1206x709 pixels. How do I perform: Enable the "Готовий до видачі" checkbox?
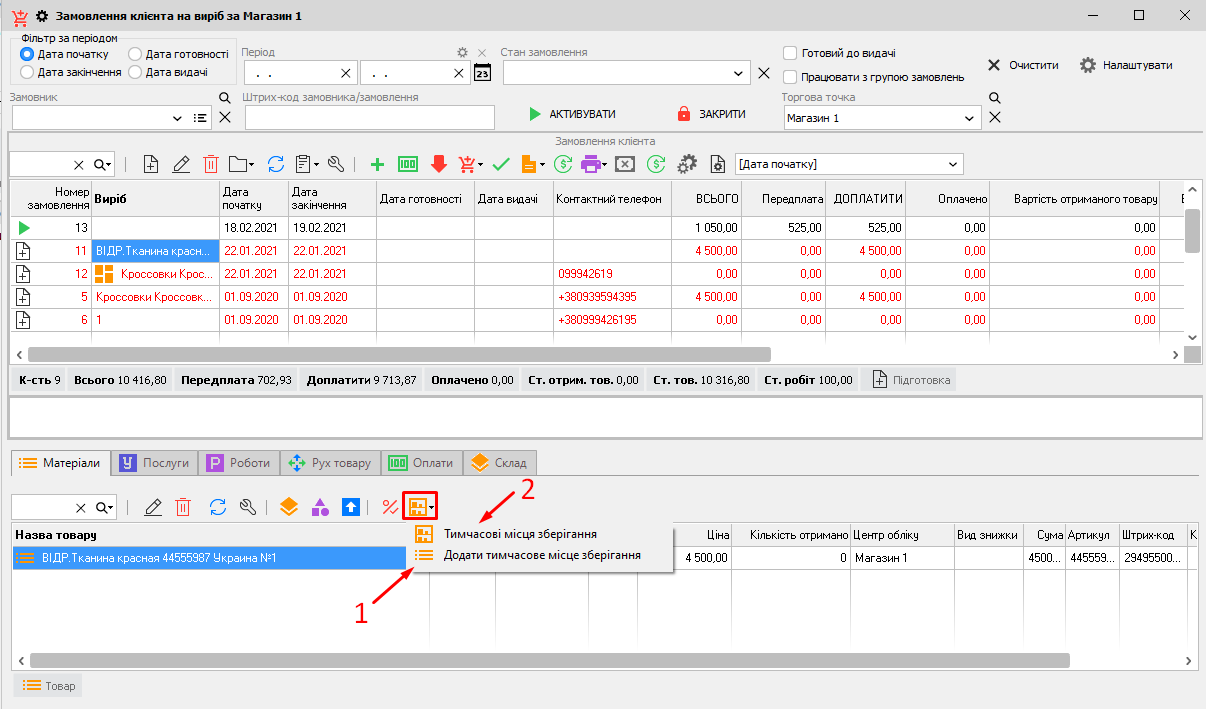pyautogui.click(x=790, y=53)
